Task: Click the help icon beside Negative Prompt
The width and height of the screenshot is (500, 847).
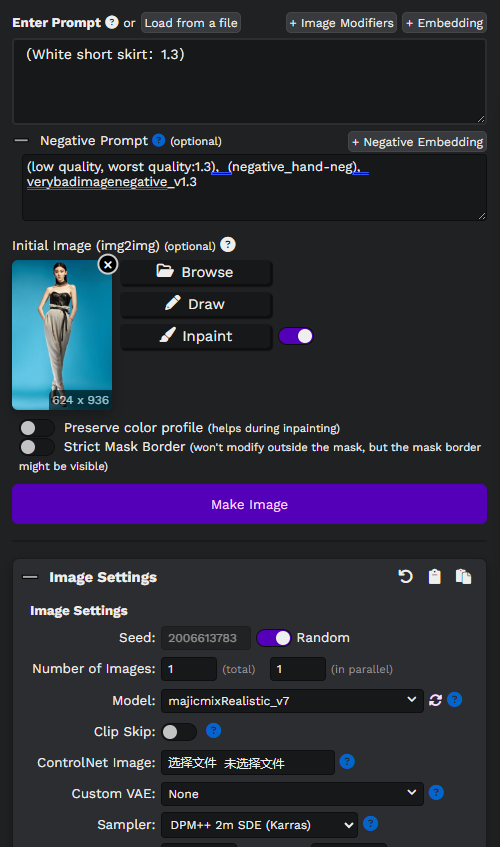Action: [x=158, y=140]
